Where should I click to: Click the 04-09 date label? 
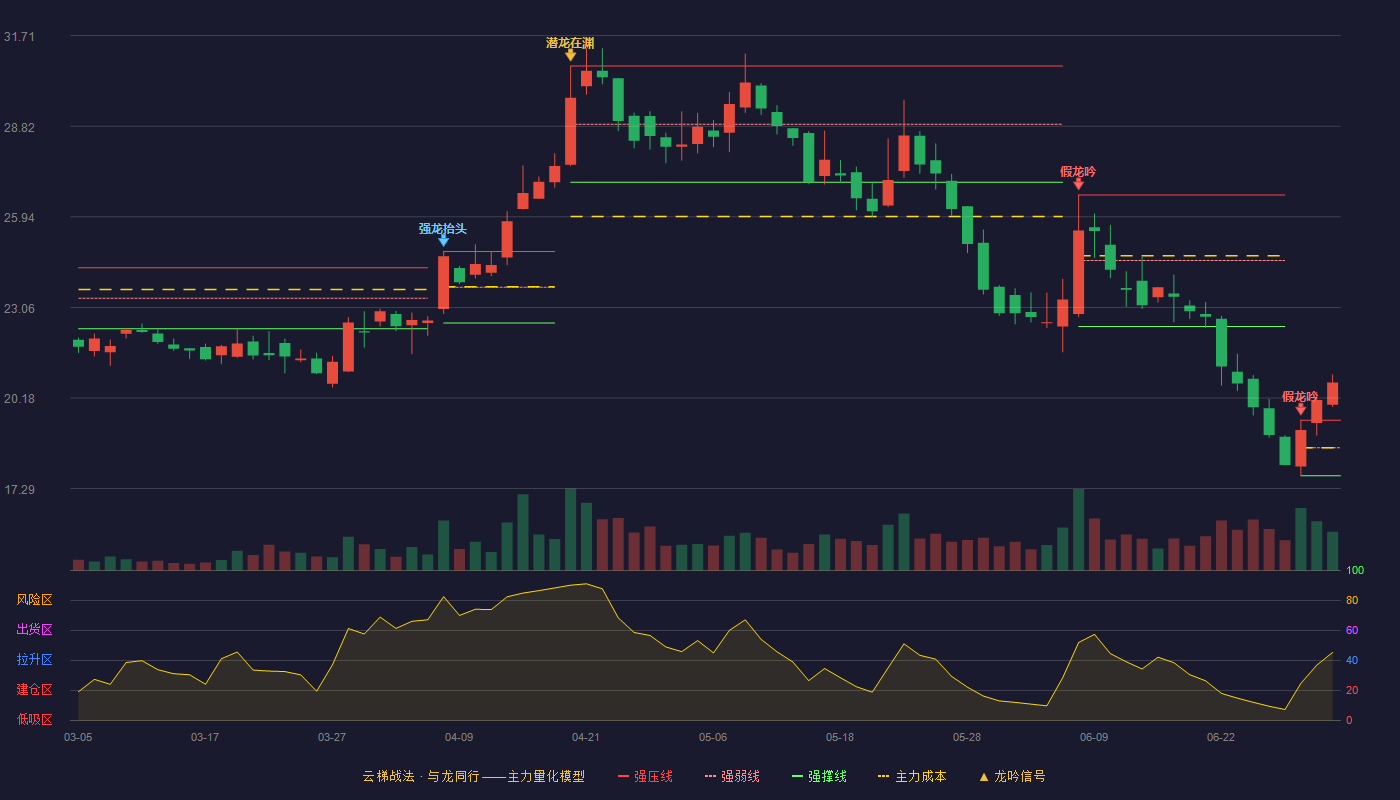click(459, 737)
